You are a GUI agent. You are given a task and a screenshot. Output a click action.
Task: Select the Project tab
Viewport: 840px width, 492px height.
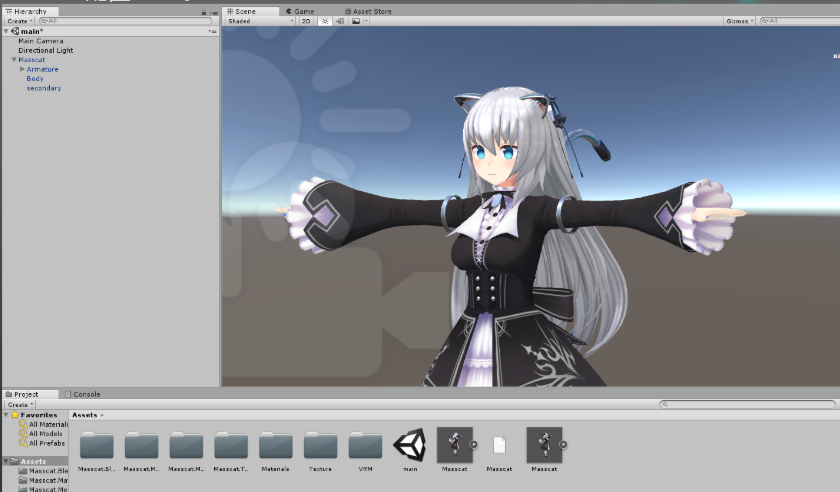(x=30, y=394)
